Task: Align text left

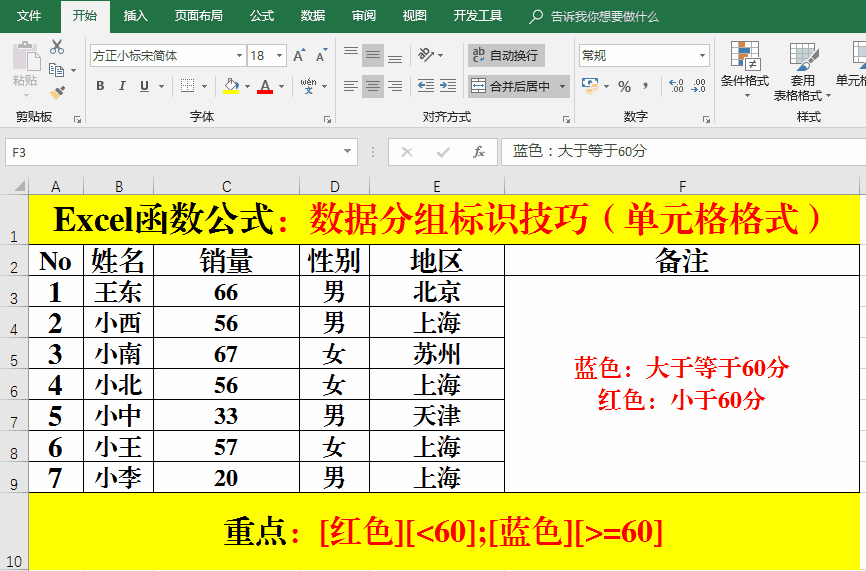Action: [351, 86]
